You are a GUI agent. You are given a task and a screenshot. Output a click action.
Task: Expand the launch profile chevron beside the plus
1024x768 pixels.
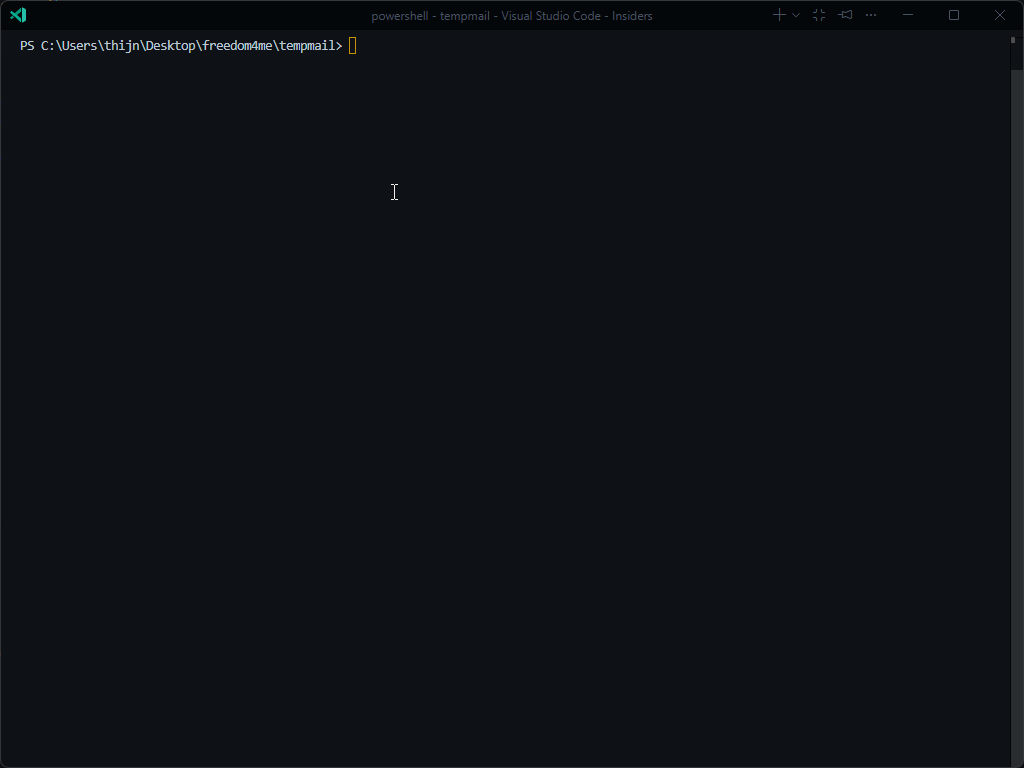[796, 15]
